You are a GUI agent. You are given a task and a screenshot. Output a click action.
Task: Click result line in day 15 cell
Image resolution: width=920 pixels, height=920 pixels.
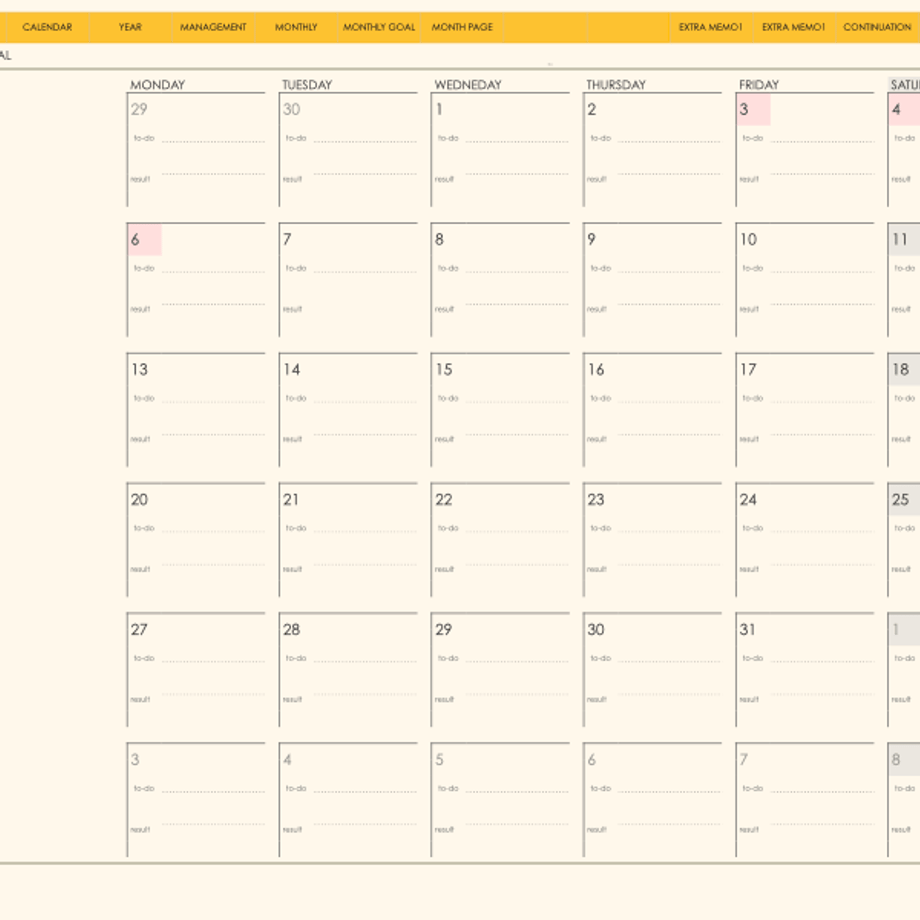coord(518,435)
